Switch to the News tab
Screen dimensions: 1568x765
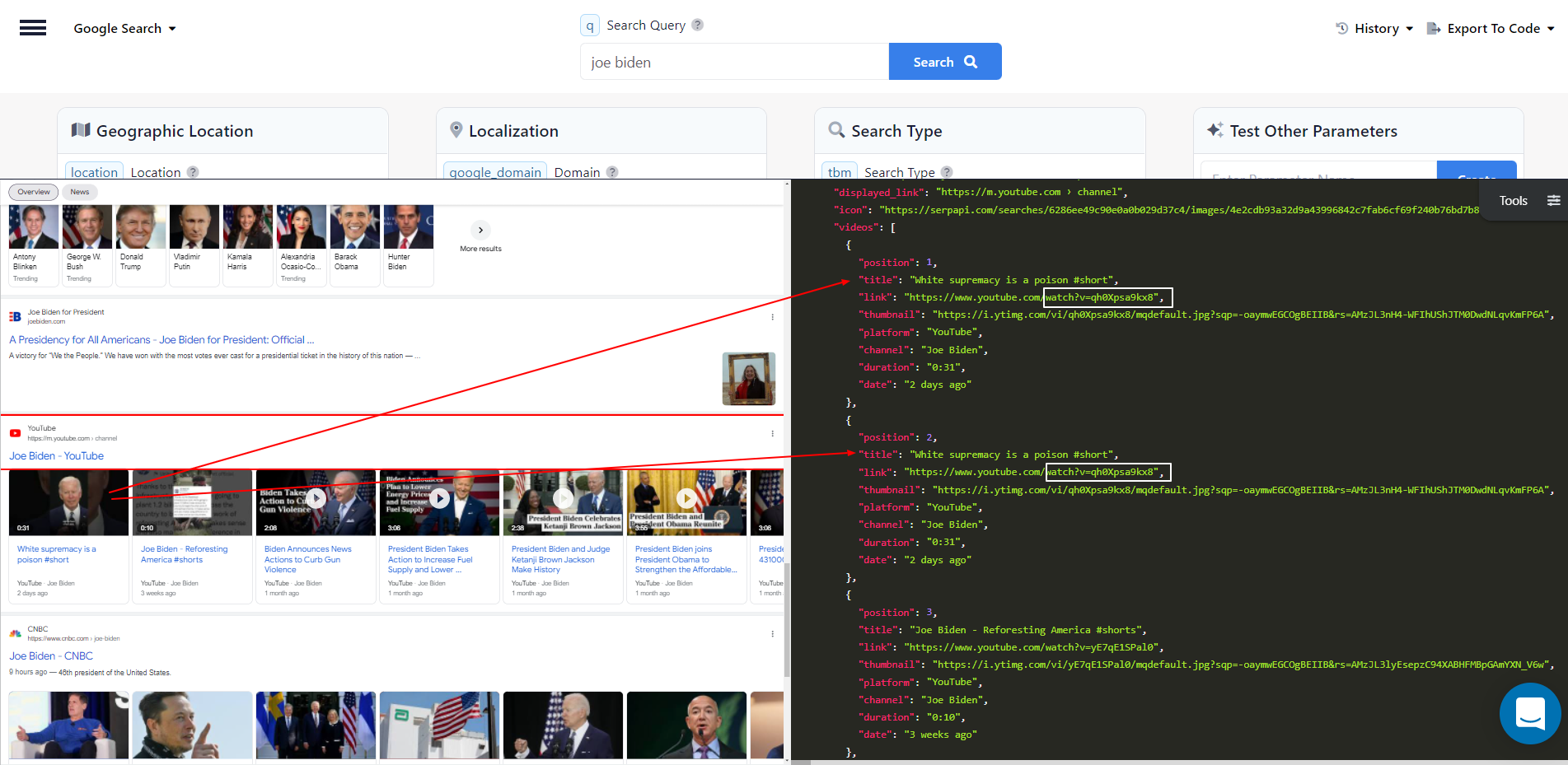tap(79, 191)
